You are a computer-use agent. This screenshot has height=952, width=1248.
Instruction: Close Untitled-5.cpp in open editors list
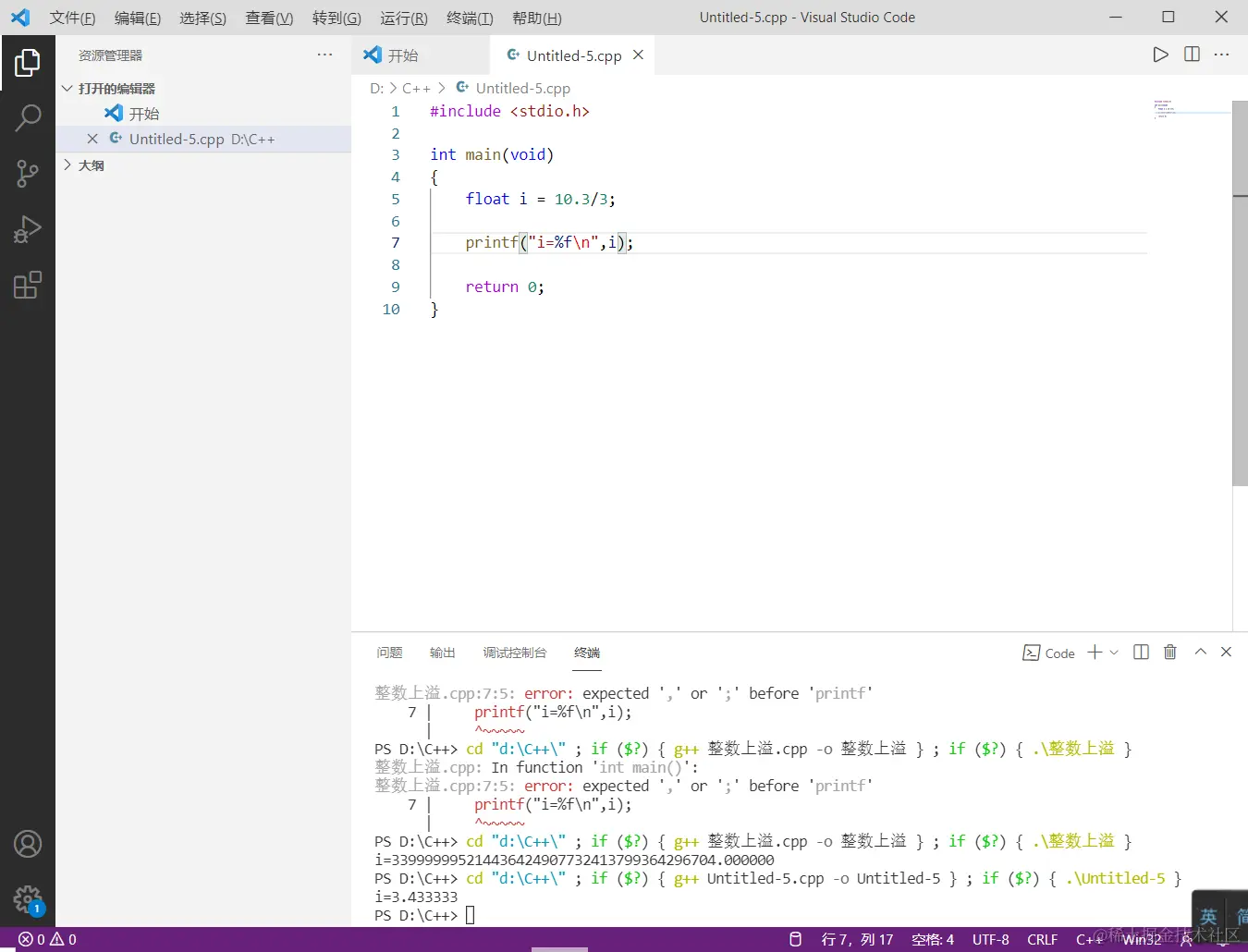[92, 139]
